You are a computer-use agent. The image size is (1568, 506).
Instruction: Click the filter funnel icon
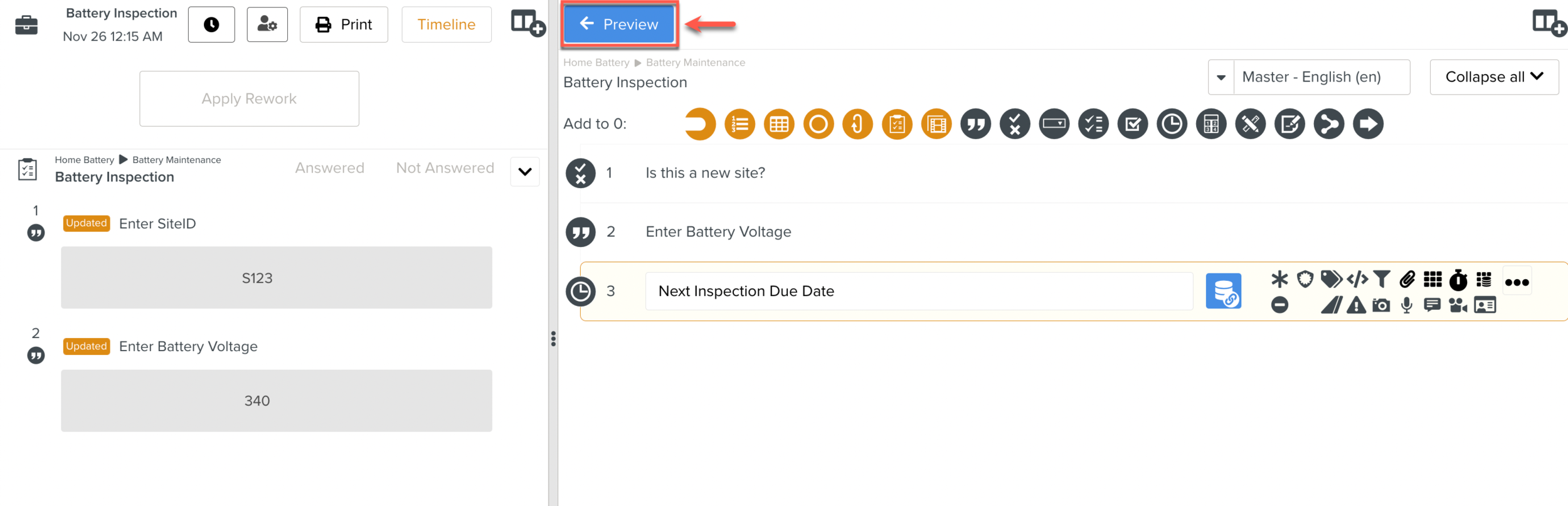pos(1382,279)
